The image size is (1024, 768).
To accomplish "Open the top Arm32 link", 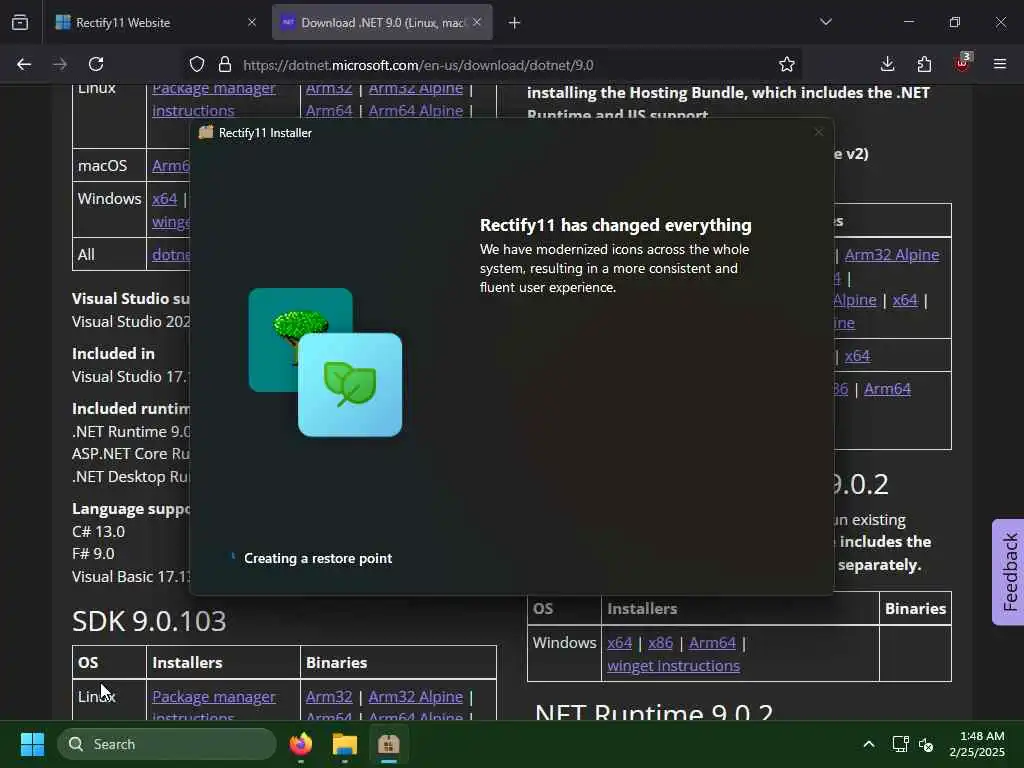I will [x=329, y=88].
